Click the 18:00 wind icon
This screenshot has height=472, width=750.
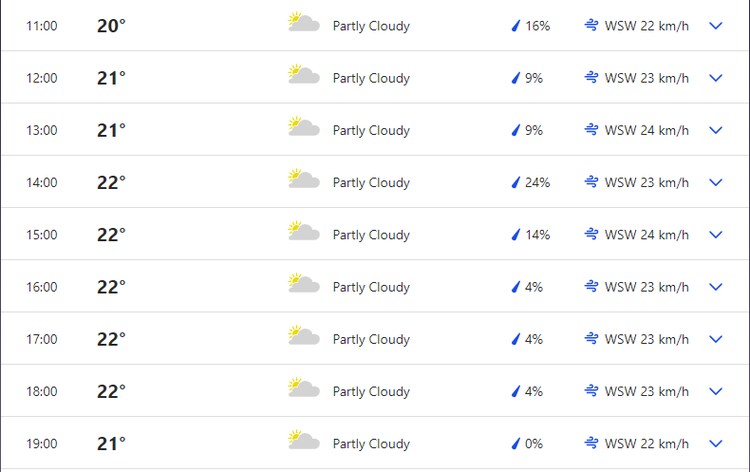(x=592, y=391)
